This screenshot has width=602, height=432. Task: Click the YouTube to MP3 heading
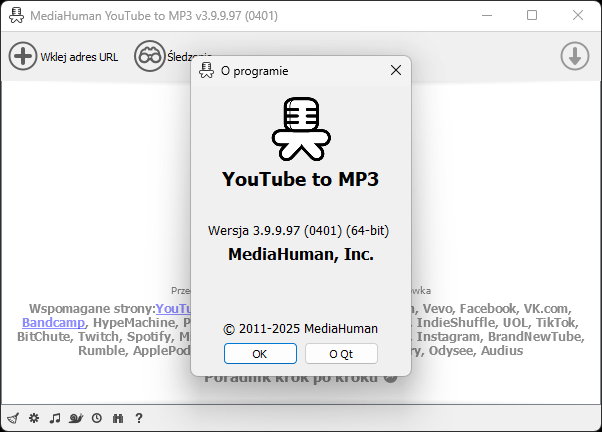pos(301,179)
